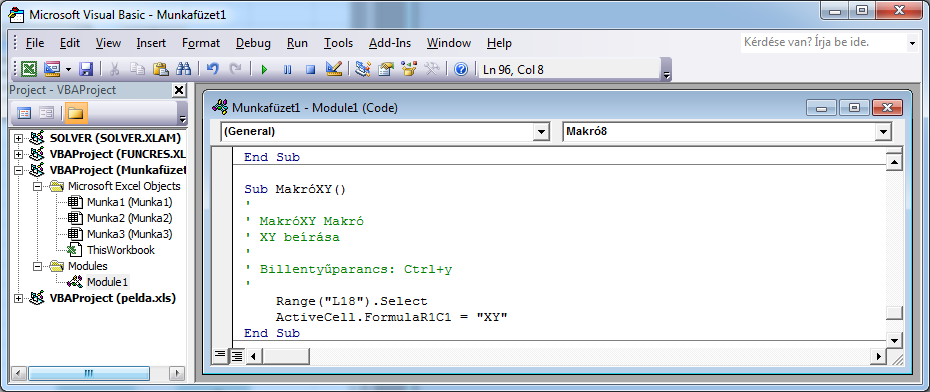
Task: Open the Debug menu
Action: pos(253,43)
